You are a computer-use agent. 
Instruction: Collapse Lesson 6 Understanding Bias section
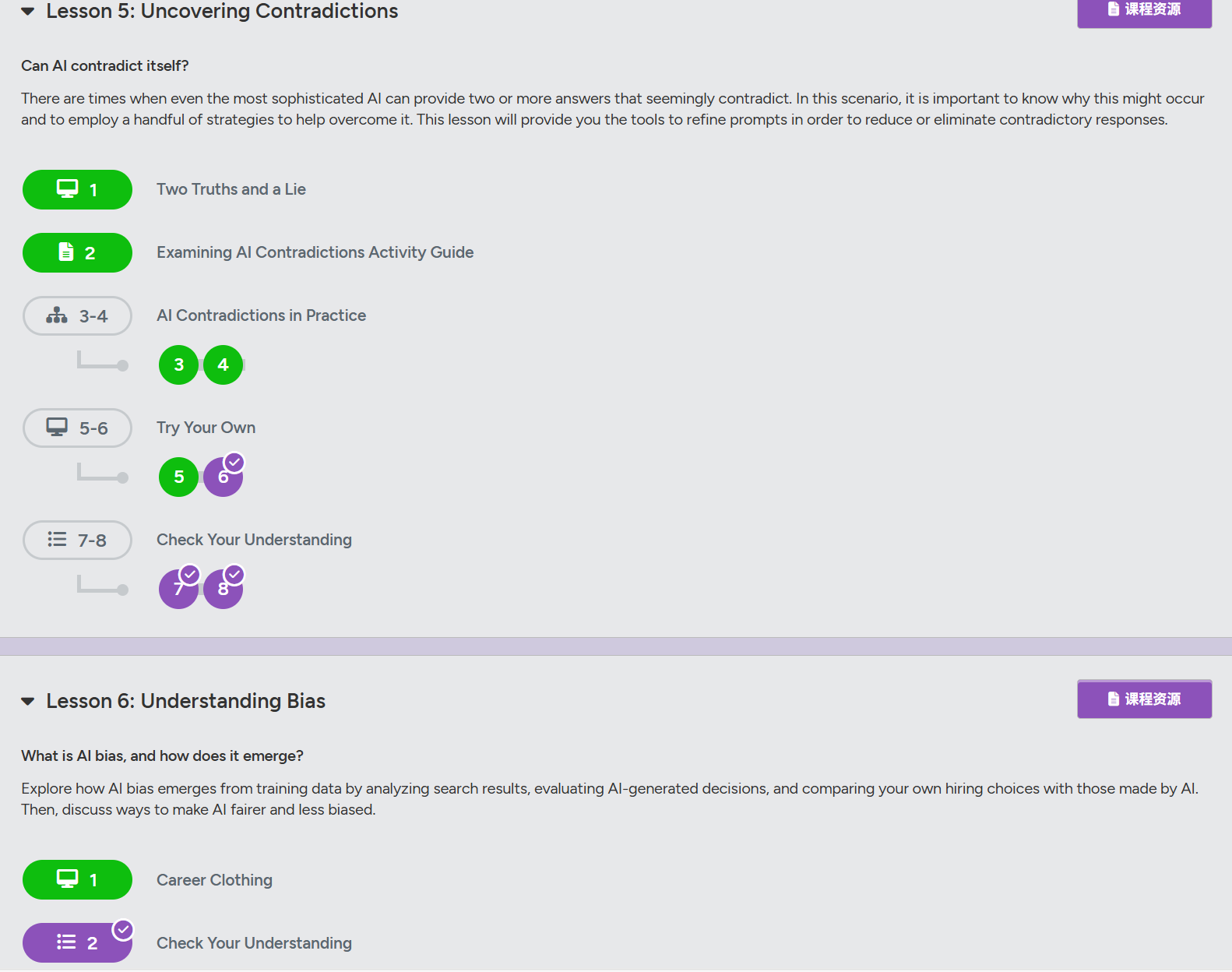coord(28,701)
